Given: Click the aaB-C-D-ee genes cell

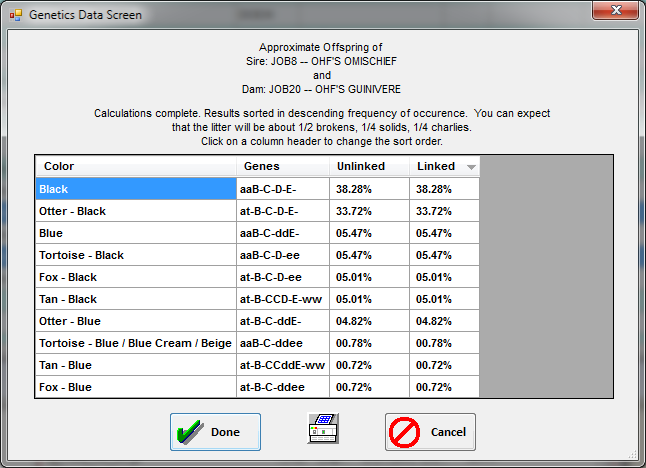Looking at the screenshot, I should pos(283,255).
